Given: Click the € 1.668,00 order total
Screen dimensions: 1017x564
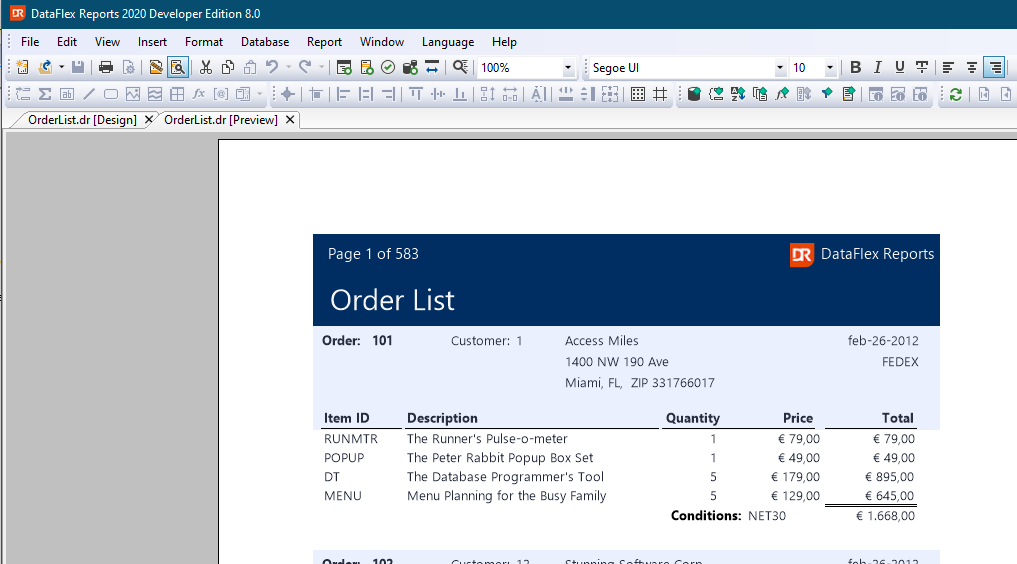Looking at the screenshot, I should click(x=885, y=516).
